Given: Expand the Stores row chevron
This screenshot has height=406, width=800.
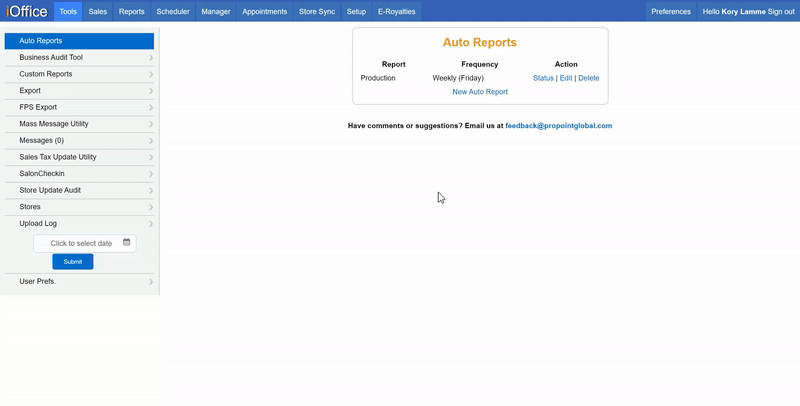Looking at the screenshot, I should 151,207.
